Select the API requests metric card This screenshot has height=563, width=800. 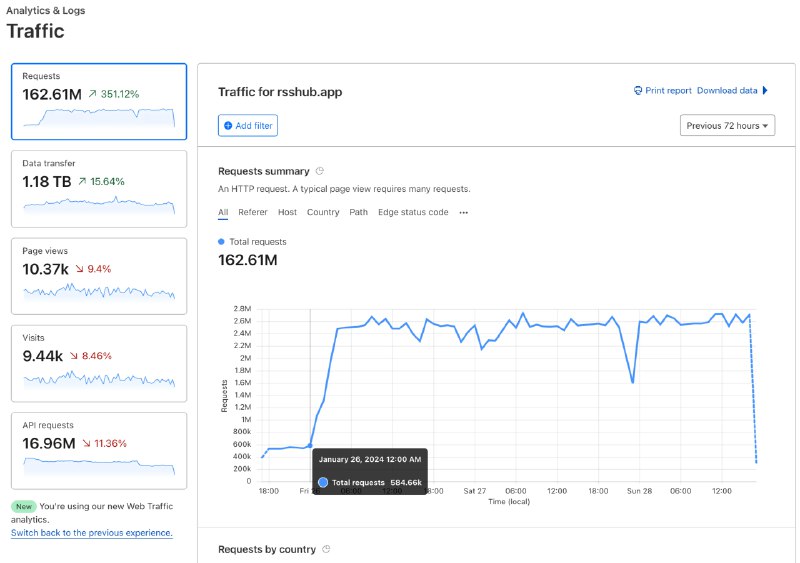coord(99,450)
